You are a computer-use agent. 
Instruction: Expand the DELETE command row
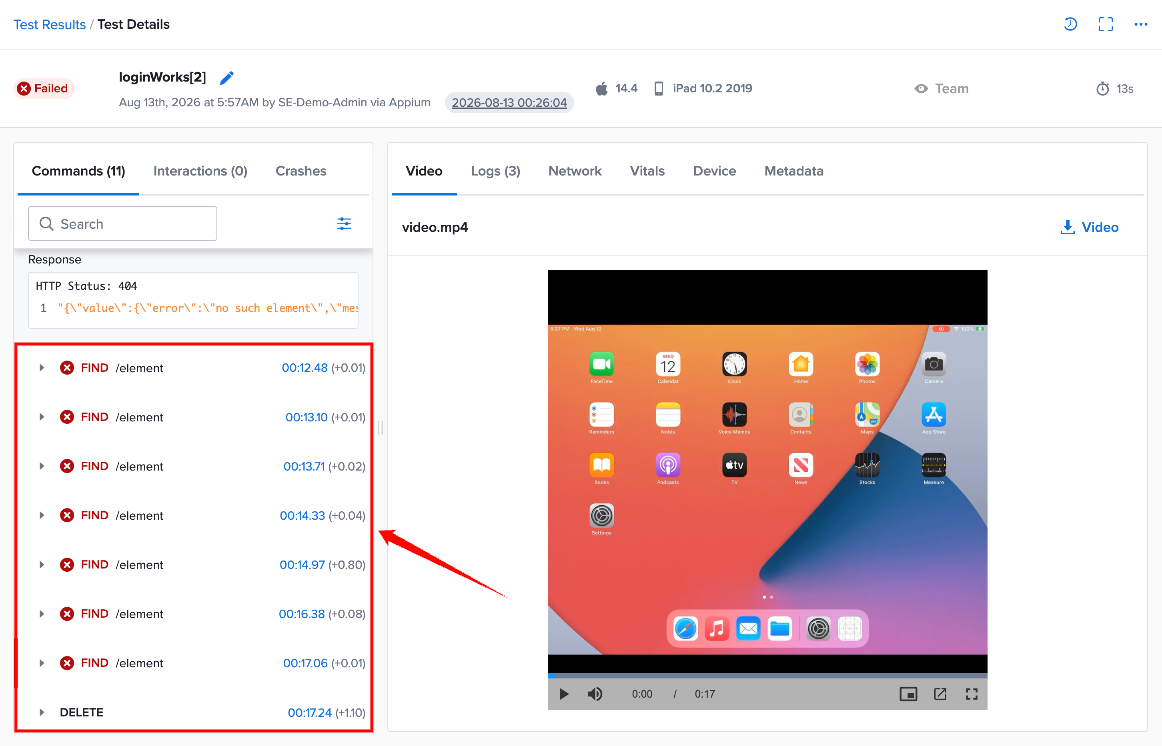(x=42, y=712)
